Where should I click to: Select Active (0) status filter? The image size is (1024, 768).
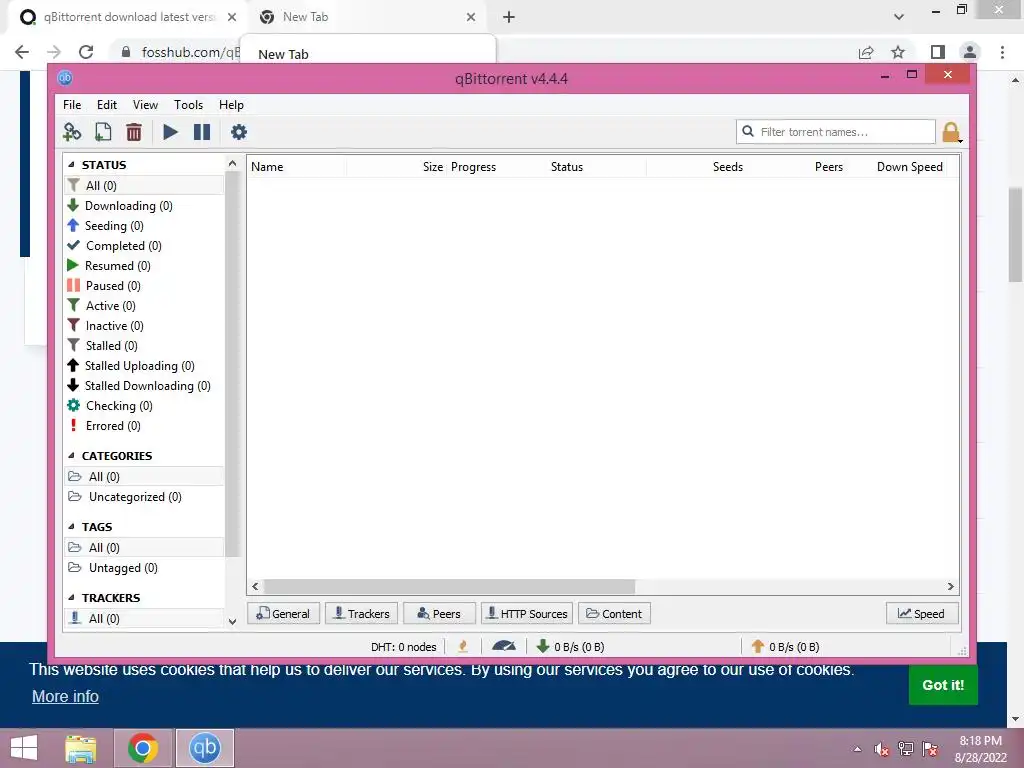(110, 306)
